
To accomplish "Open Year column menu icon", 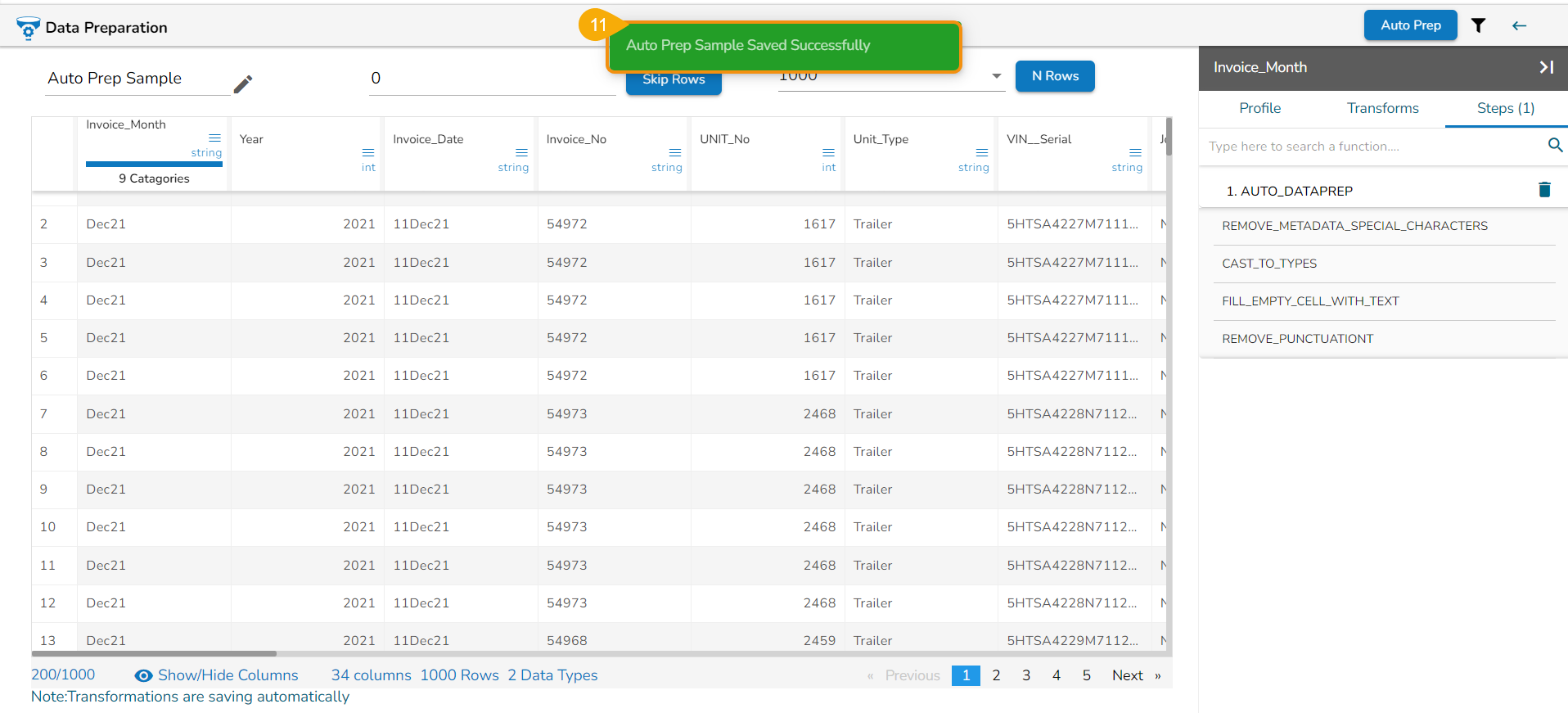I will 368,153.
